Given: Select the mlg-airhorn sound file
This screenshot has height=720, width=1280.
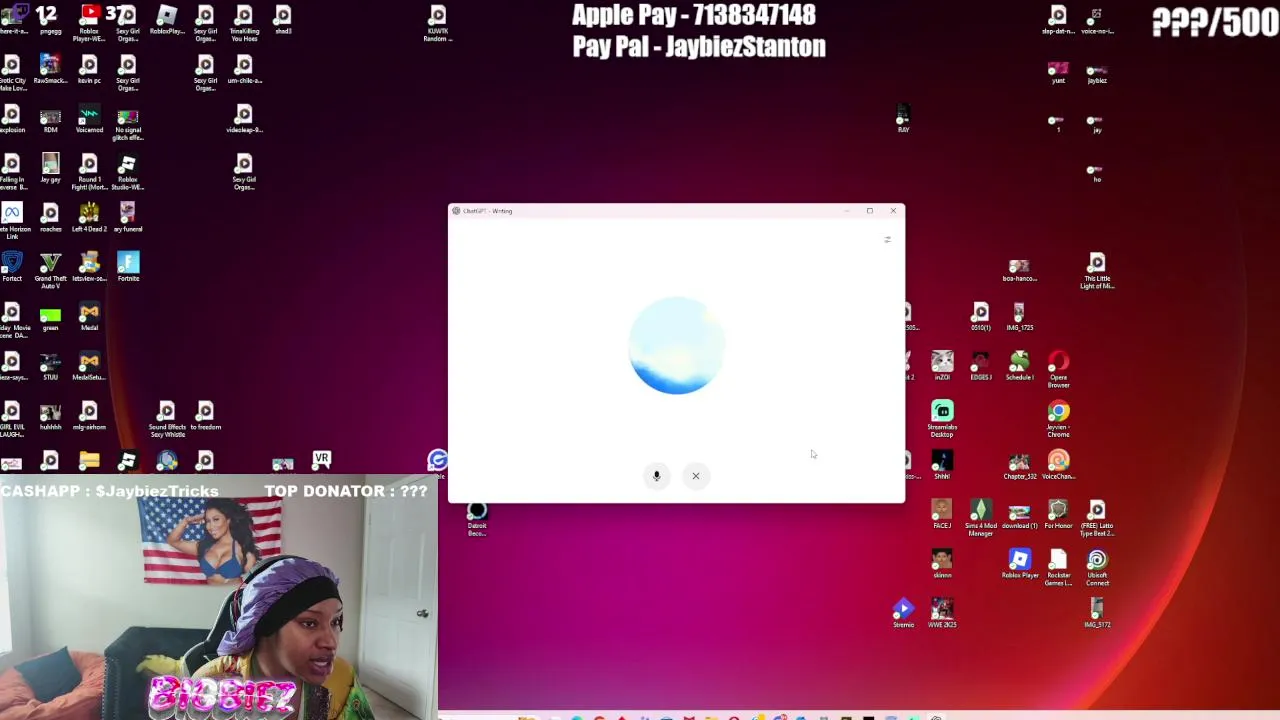Looking at the screenshot, I should click(x=89, y=415).
